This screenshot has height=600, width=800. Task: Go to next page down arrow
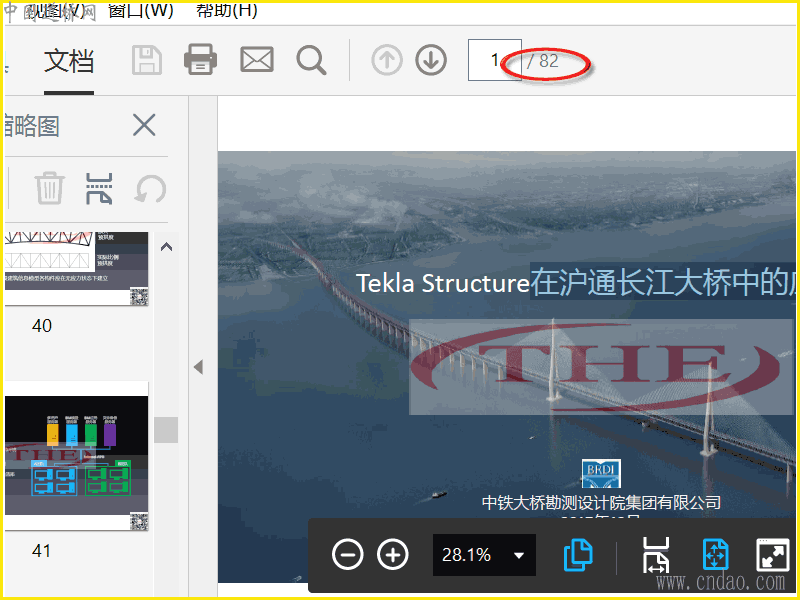pyautogui.click(x=431, y=60)
